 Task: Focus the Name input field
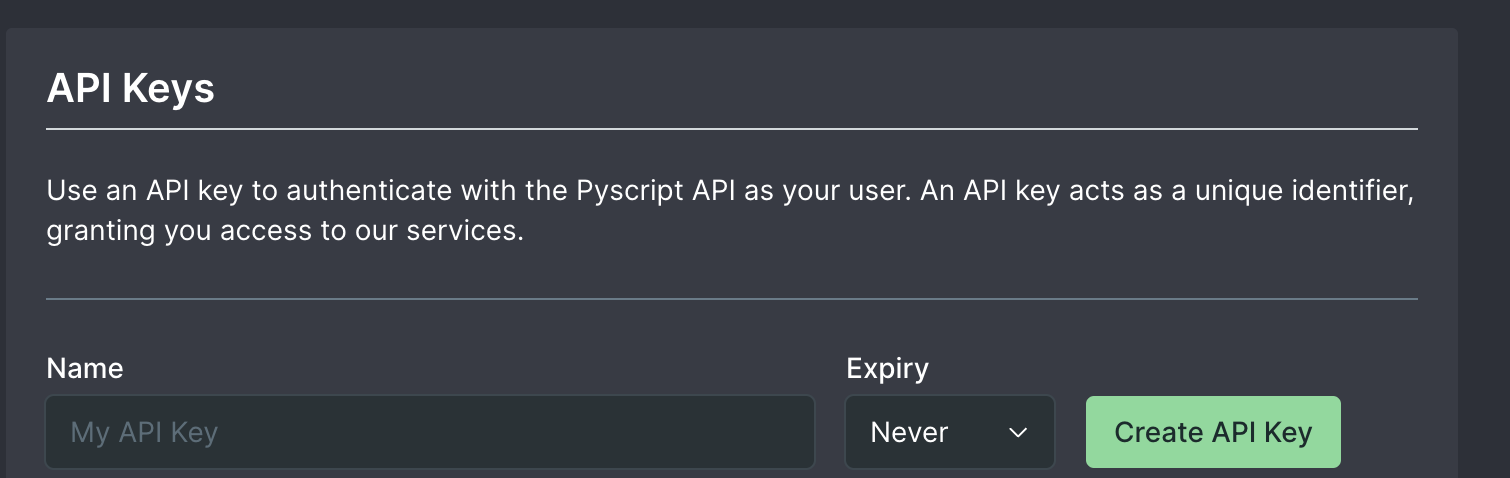pos(430,432)
